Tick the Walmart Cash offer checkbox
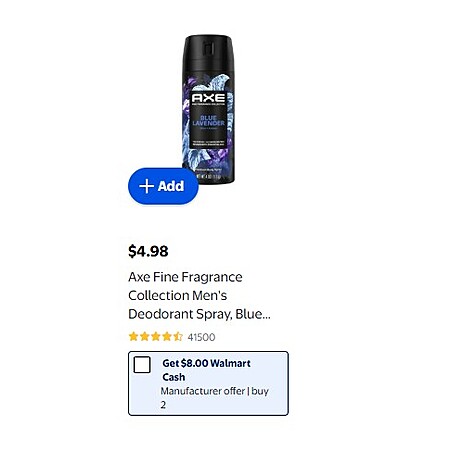The width and height of the screenshot is (450, 450). click(142, 365)
